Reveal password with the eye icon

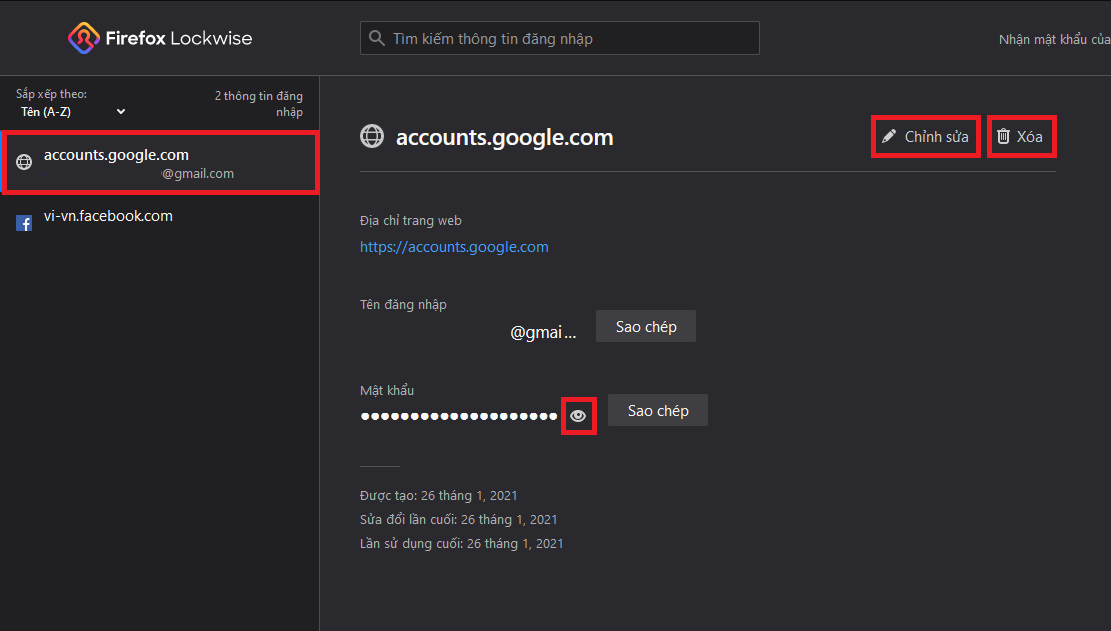[x=578, y=416]
